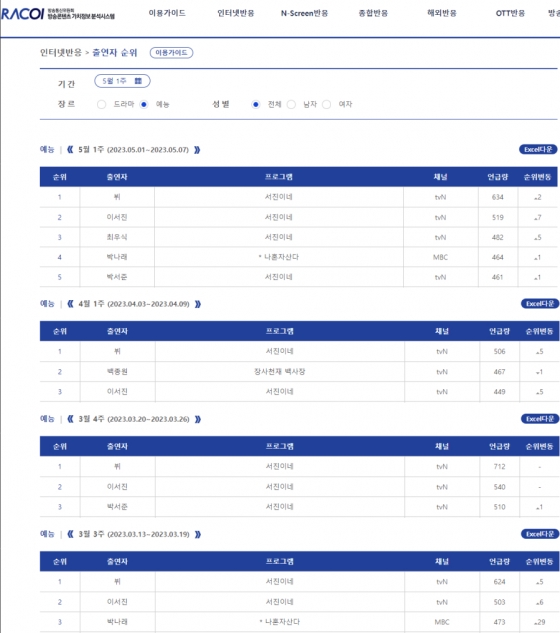The image size is (560, 633).
Task: Go to previous week before 5월 1주
Action: (70, 150)
